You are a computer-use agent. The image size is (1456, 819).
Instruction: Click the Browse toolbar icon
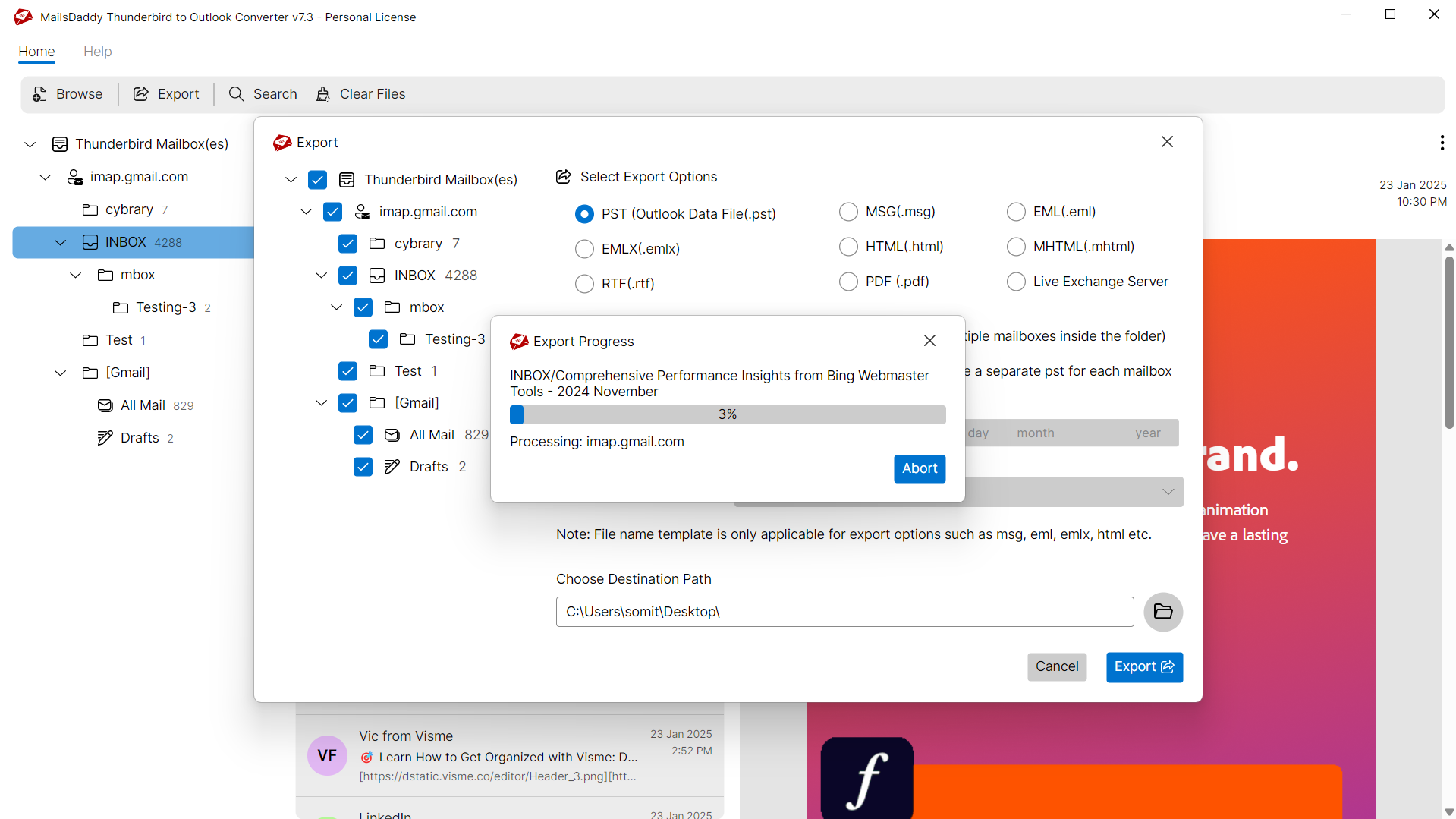(x=39, y=94)
